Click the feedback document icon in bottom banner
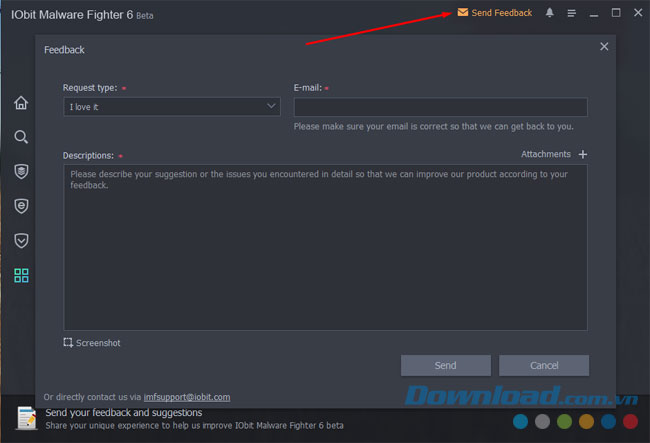The height and width of the screenshot is (443, 650). [27, 418]
